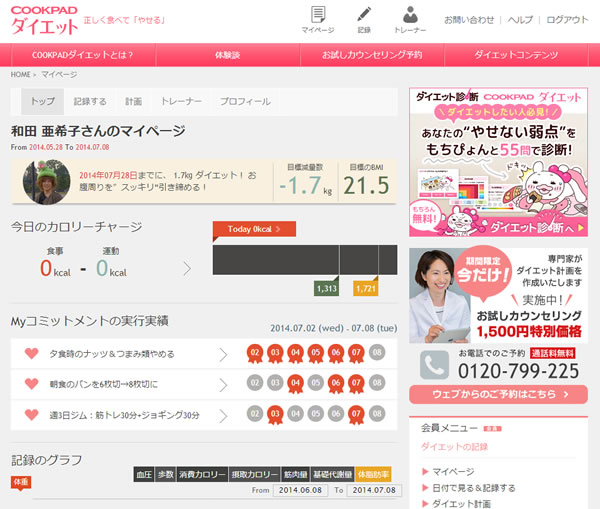Screen dimensions: 600x509
Task: Click the phone icon in counseling ad
Action: click(433, 364)
